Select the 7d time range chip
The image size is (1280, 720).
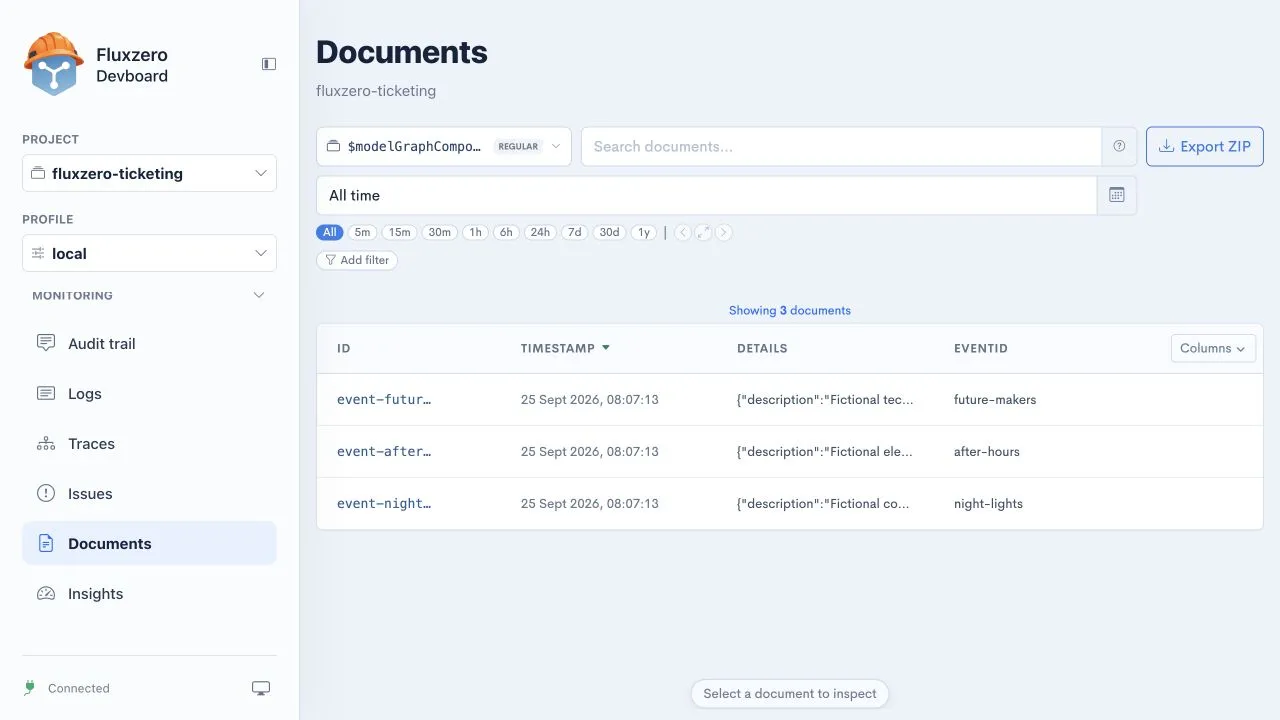point(574,232)
